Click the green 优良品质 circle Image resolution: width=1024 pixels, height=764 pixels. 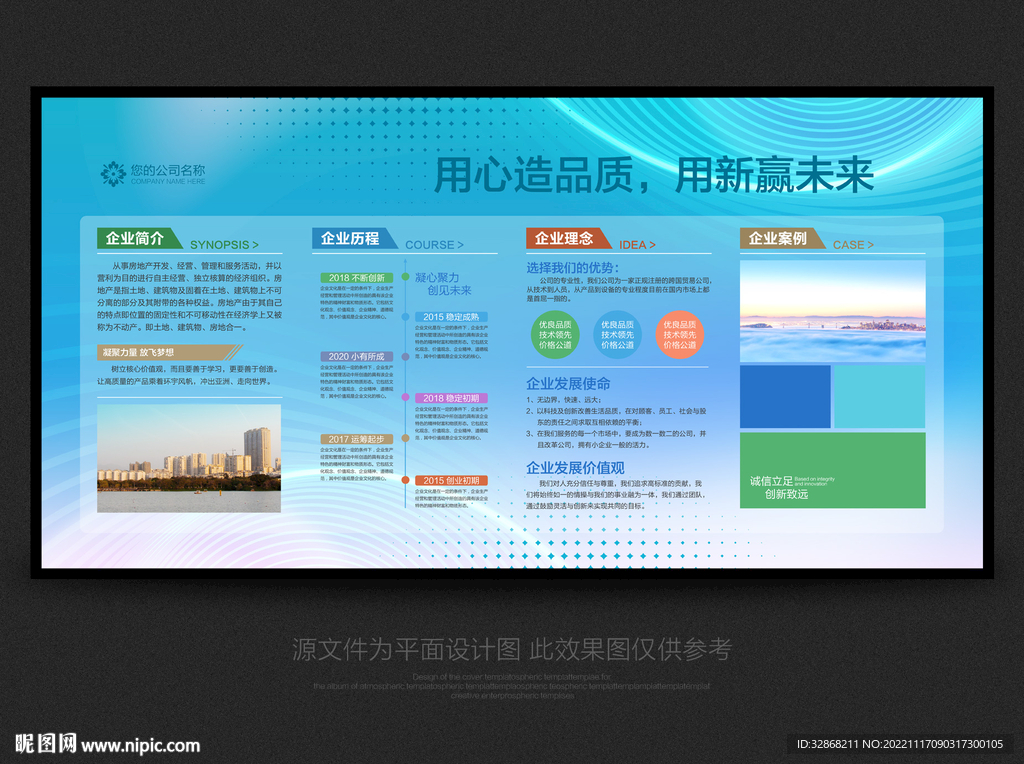point(555,334)
